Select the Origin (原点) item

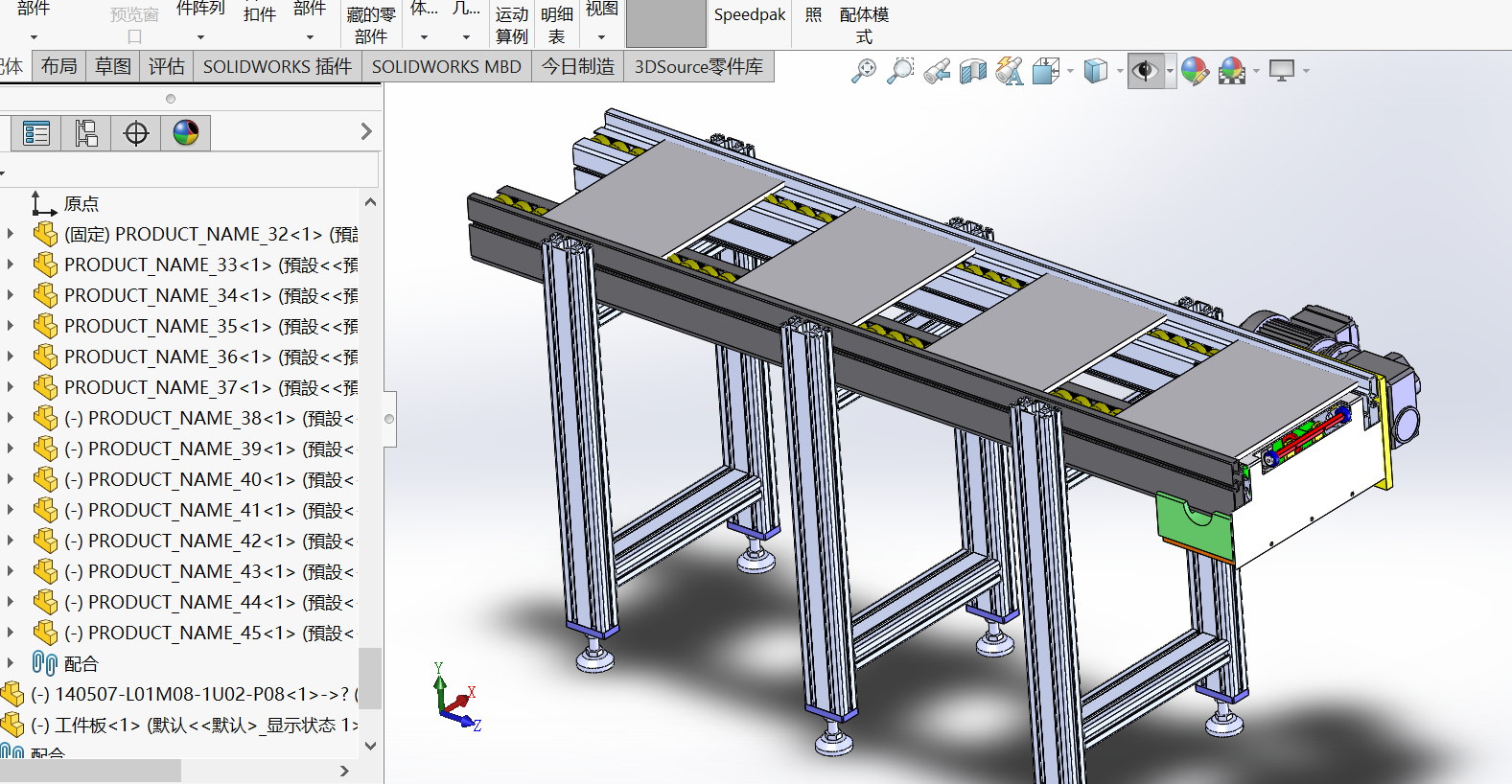(81, 204)
